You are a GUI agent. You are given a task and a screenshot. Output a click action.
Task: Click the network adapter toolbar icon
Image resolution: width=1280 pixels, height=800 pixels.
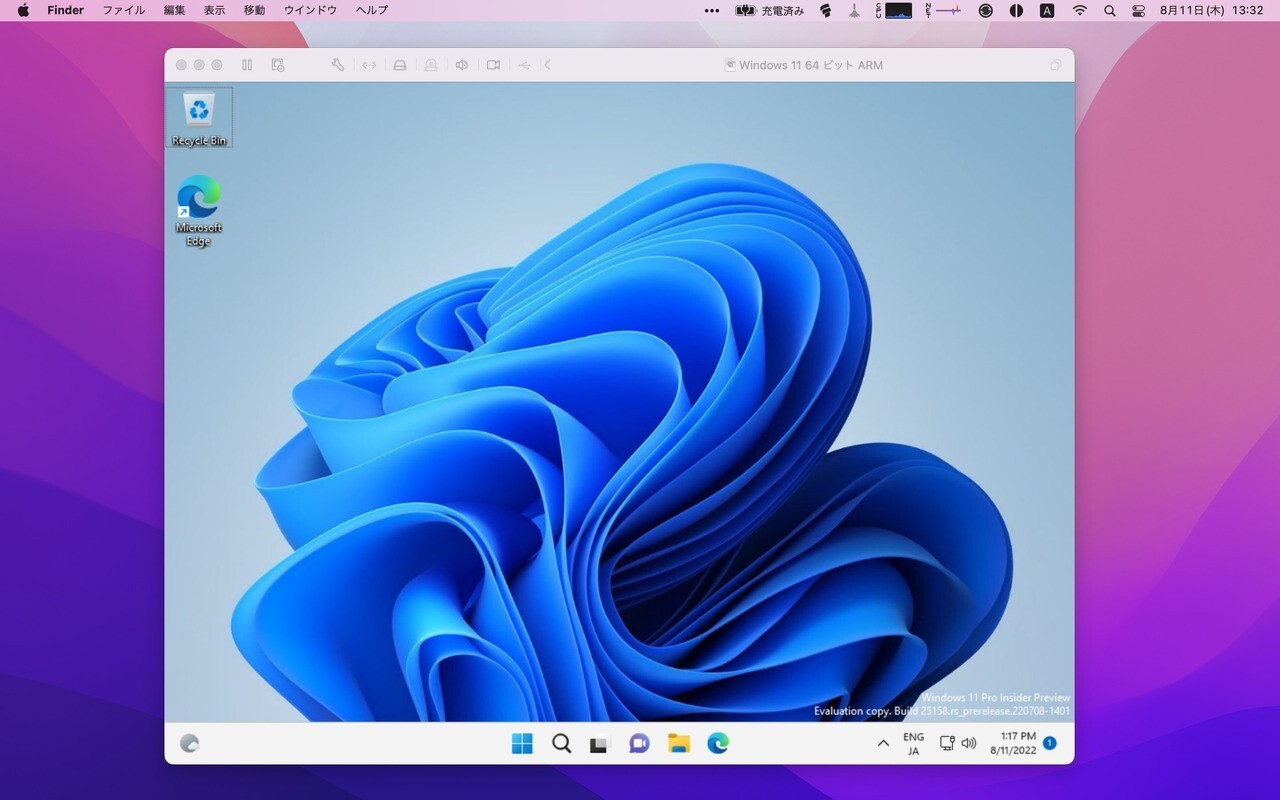(369, 65)
